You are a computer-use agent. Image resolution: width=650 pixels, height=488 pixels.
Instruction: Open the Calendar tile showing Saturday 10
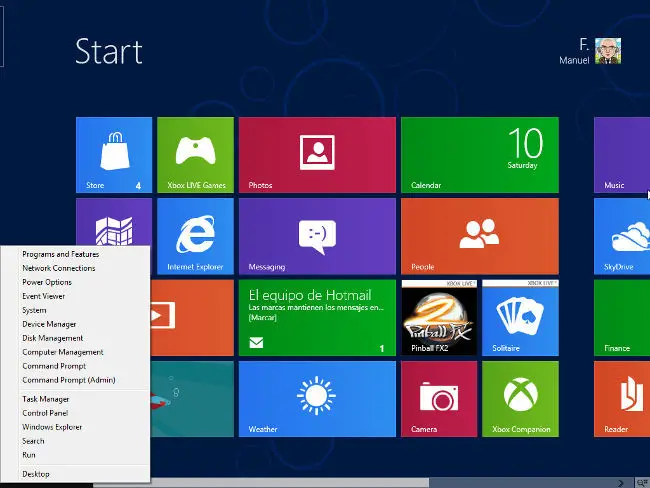480,155
